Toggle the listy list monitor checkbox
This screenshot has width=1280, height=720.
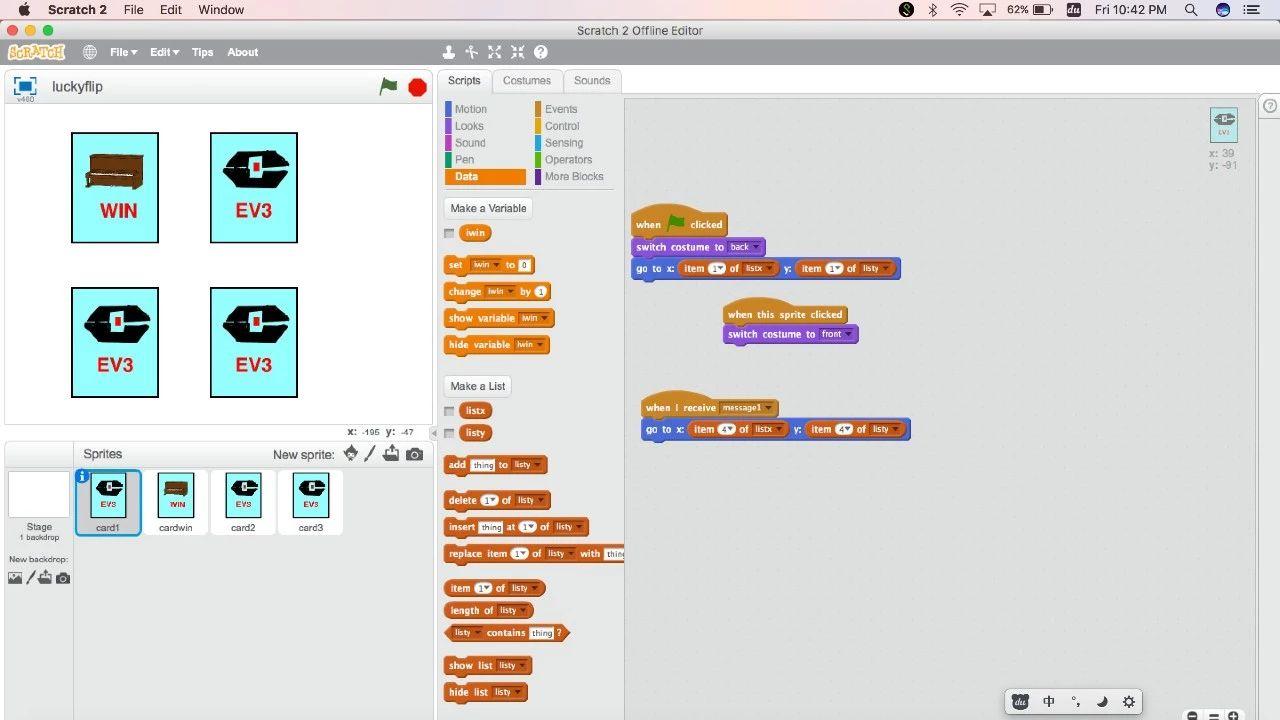coord(449,433)
